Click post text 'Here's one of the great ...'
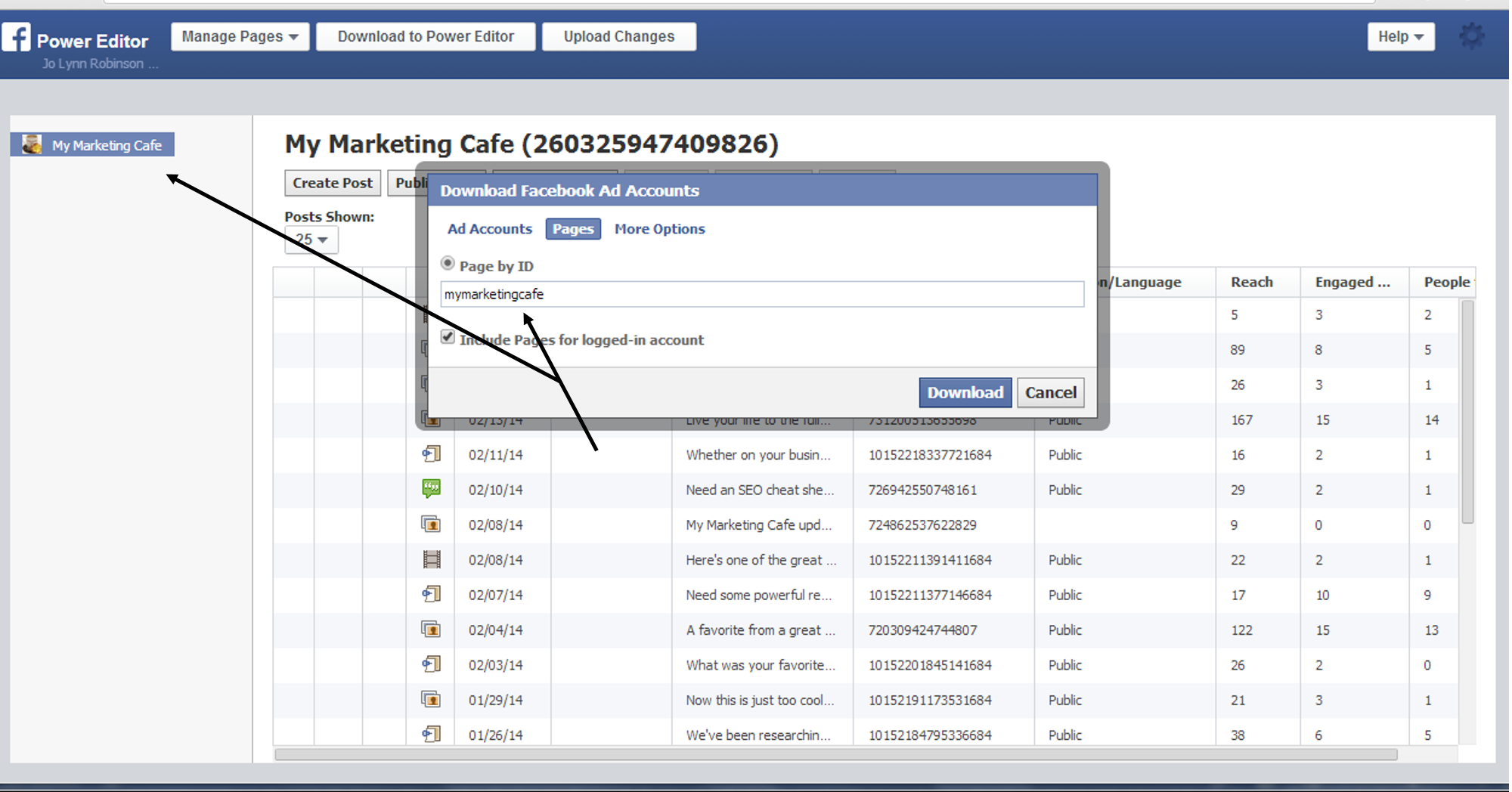This screenshot has width=1512, height=792. [761, 560]
